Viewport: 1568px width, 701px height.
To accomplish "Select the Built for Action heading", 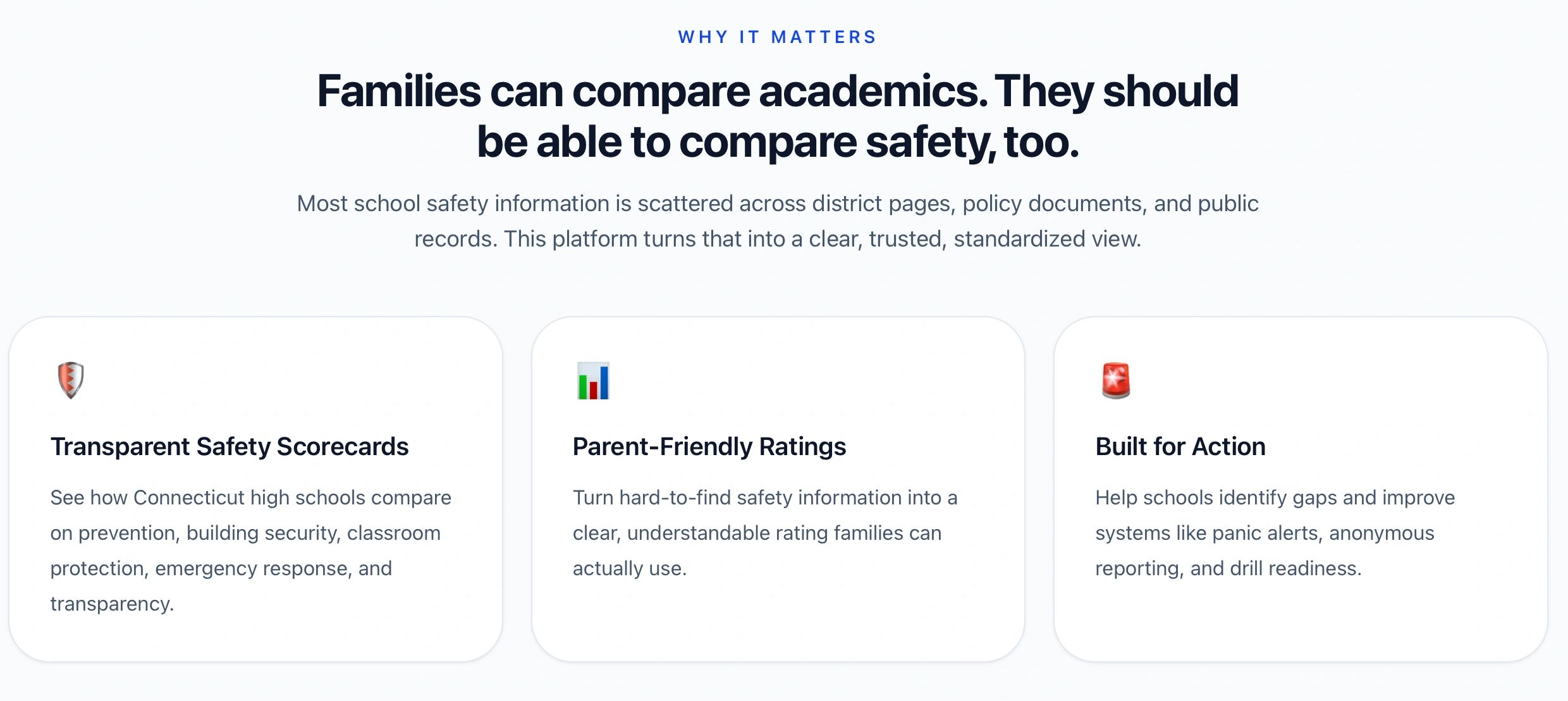I will (1180, 446).
